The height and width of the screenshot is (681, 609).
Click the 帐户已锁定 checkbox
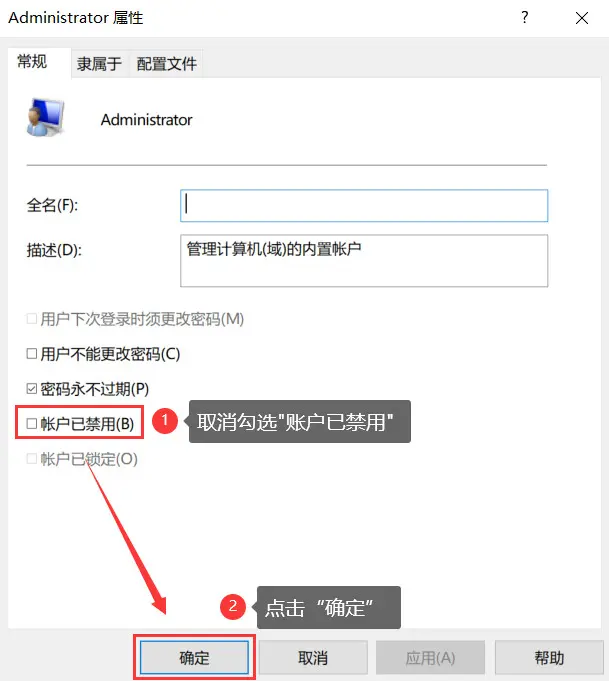(x=31, y=459)
